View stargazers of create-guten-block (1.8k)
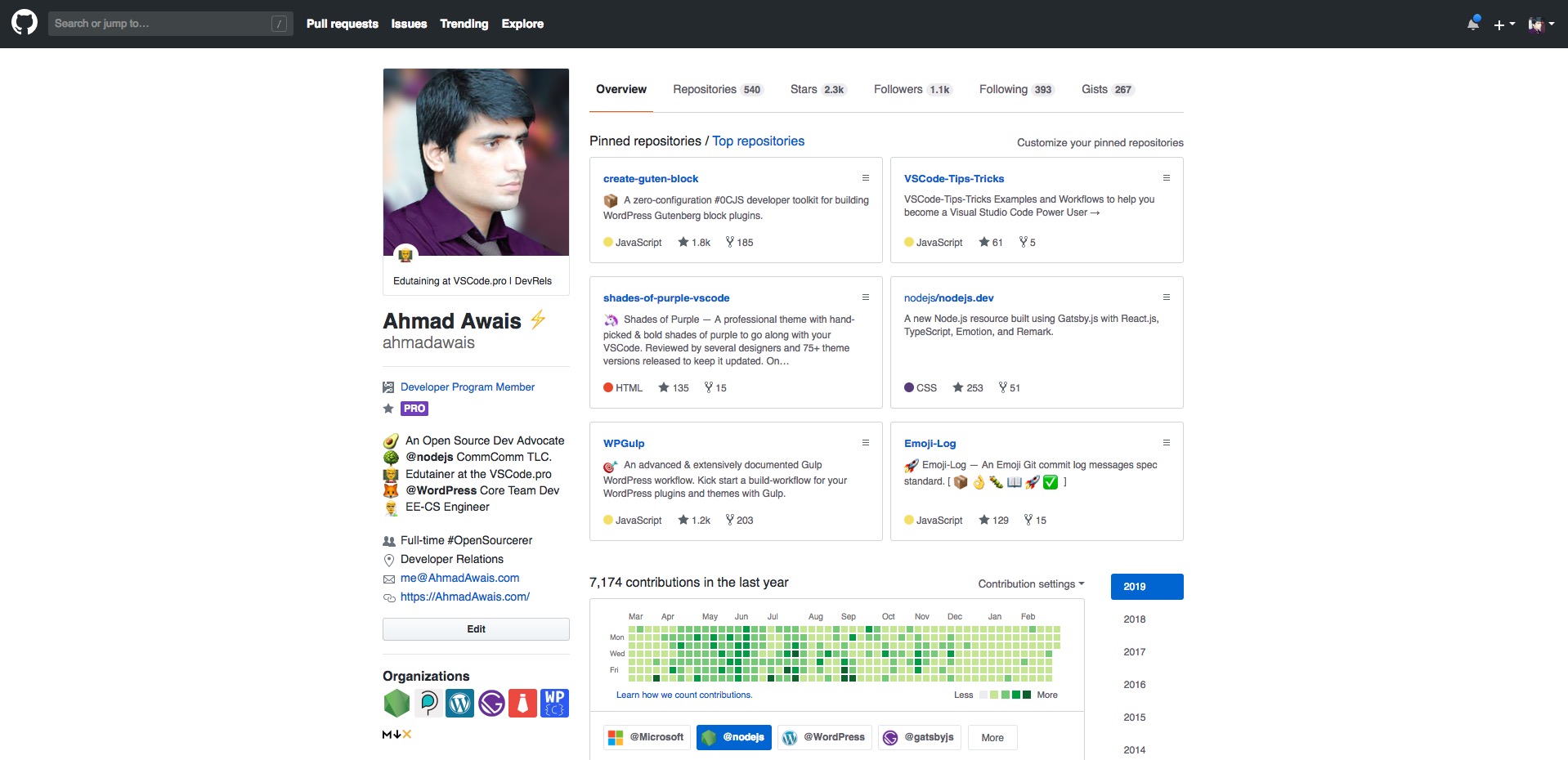 click(694, 242)
